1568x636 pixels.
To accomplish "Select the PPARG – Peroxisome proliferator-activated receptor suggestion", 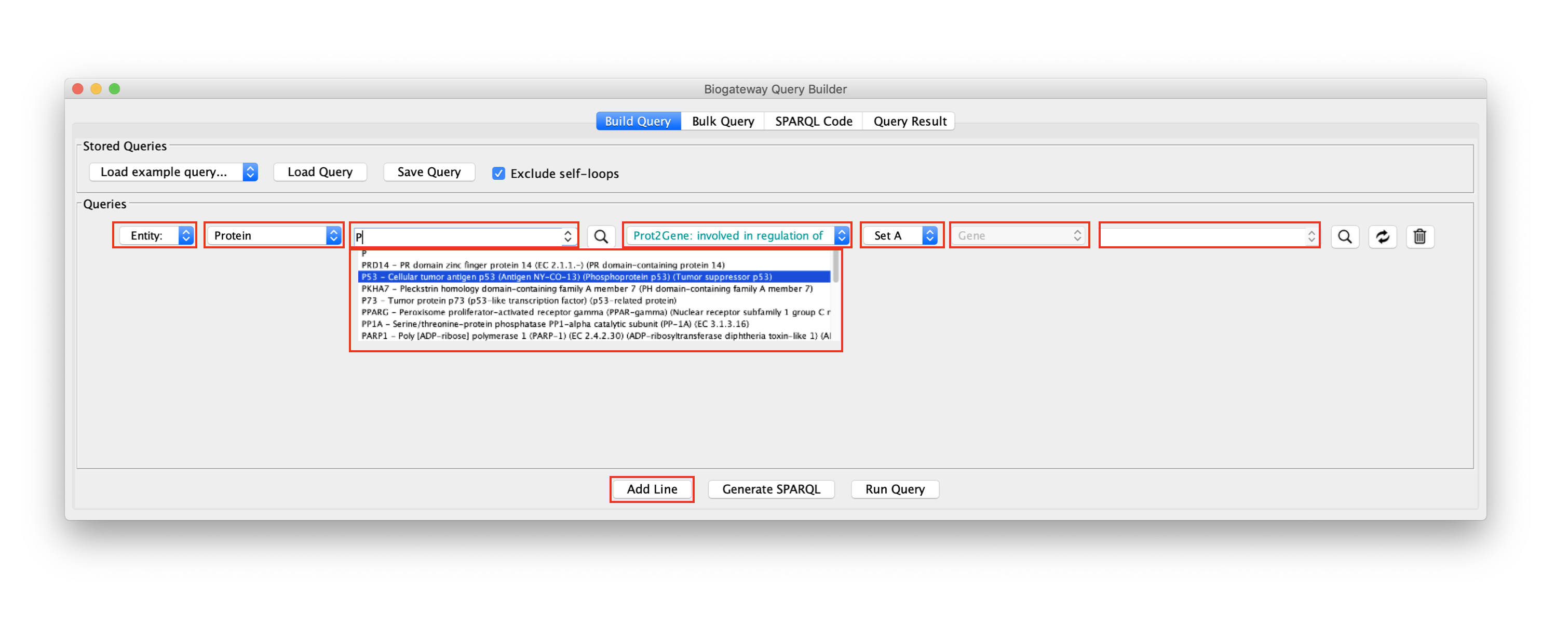I will pyautogui.click(x=594, y=312).
